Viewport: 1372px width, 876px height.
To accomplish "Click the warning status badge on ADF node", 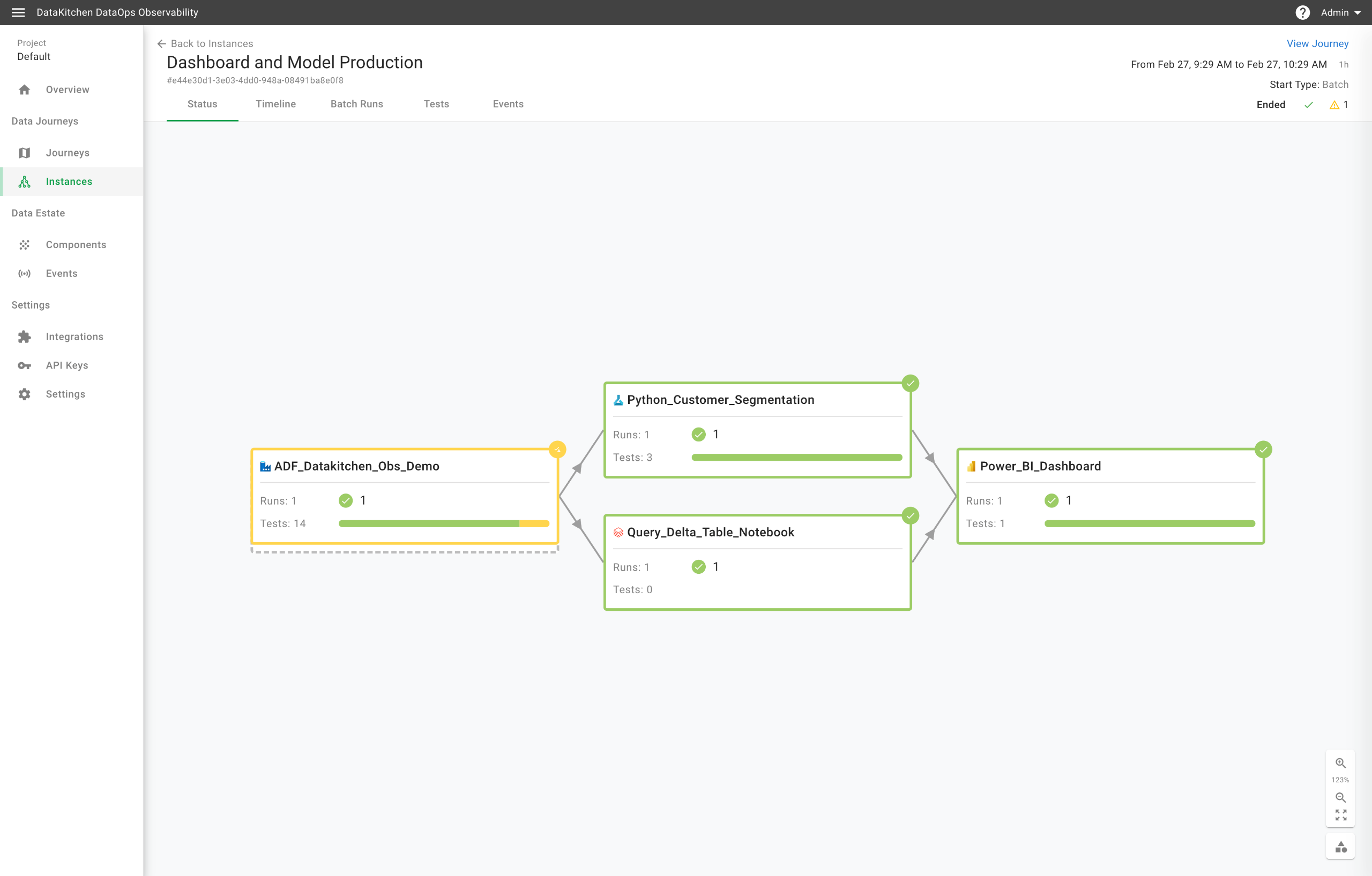I will pos(557,450).
